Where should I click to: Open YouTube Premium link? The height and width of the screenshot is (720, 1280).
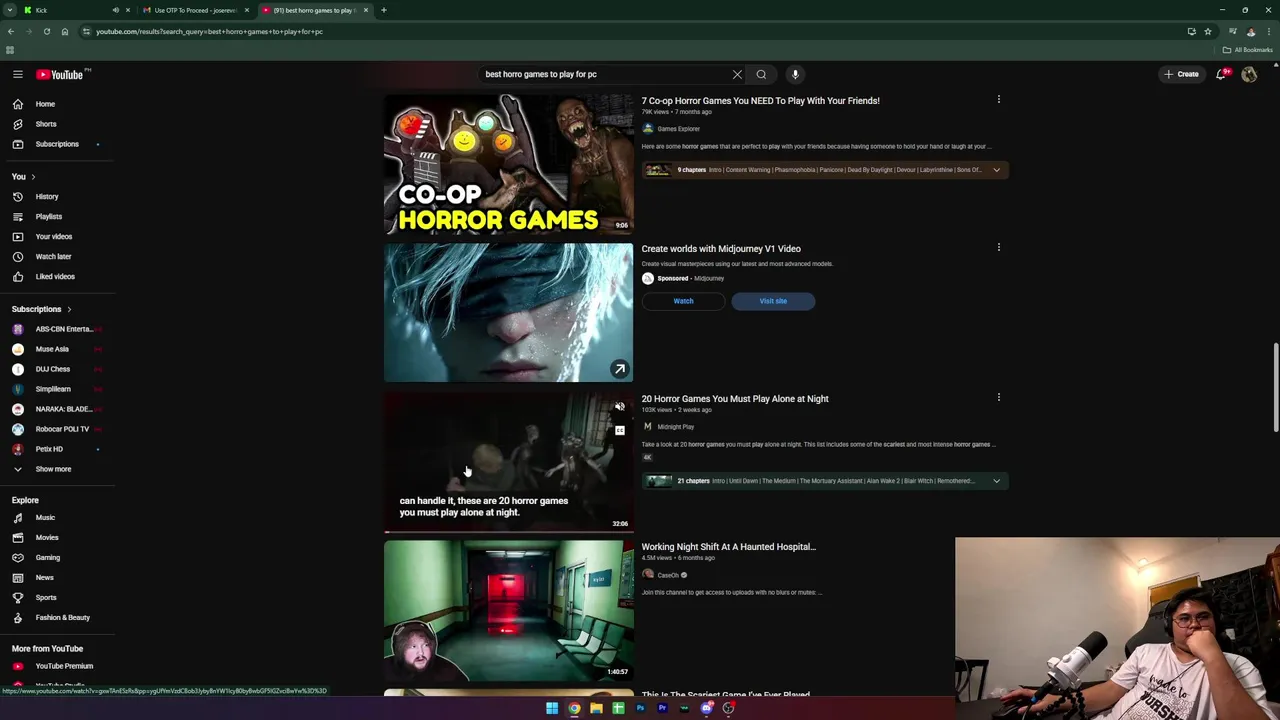click(63, 666)
